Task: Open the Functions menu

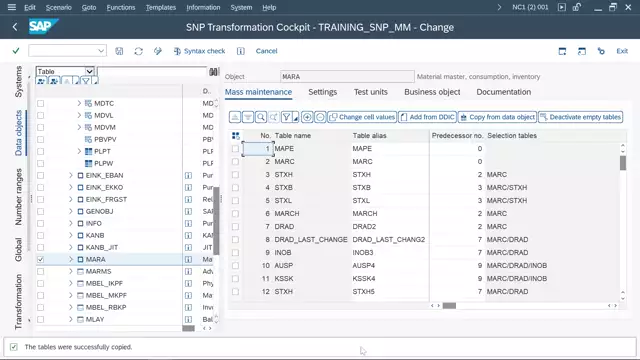Action: point(121,7)
